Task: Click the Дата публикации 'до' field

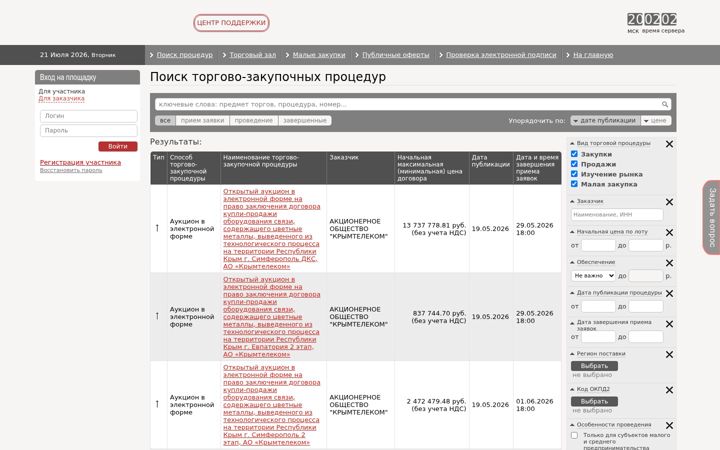Action: 646,306
